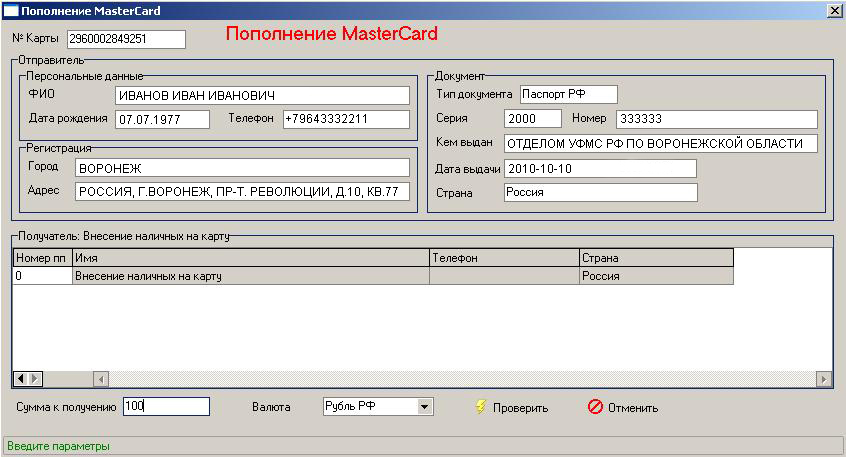Click the Номер пп cell with 0
This screenshot has height=457, width=846.
coord(42,276)
